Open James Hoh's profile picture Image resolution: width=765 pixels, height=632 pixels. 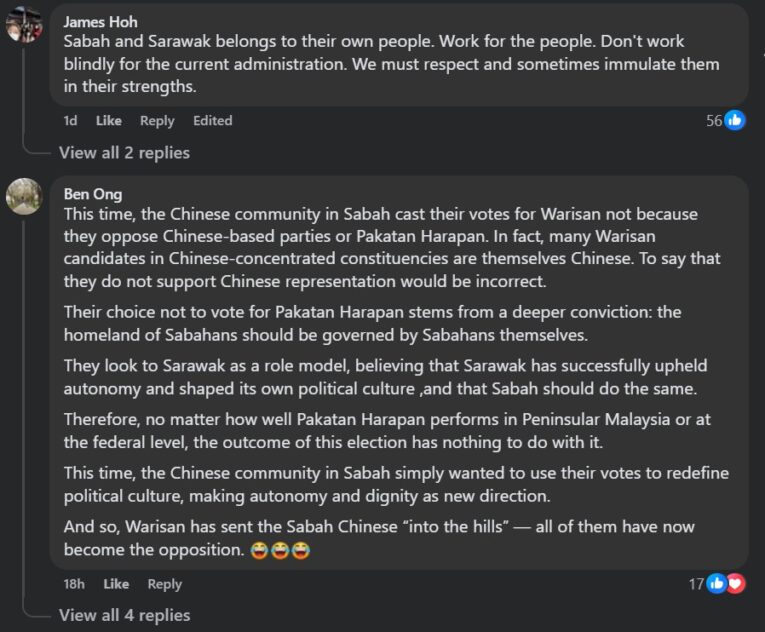coord(24,24)
